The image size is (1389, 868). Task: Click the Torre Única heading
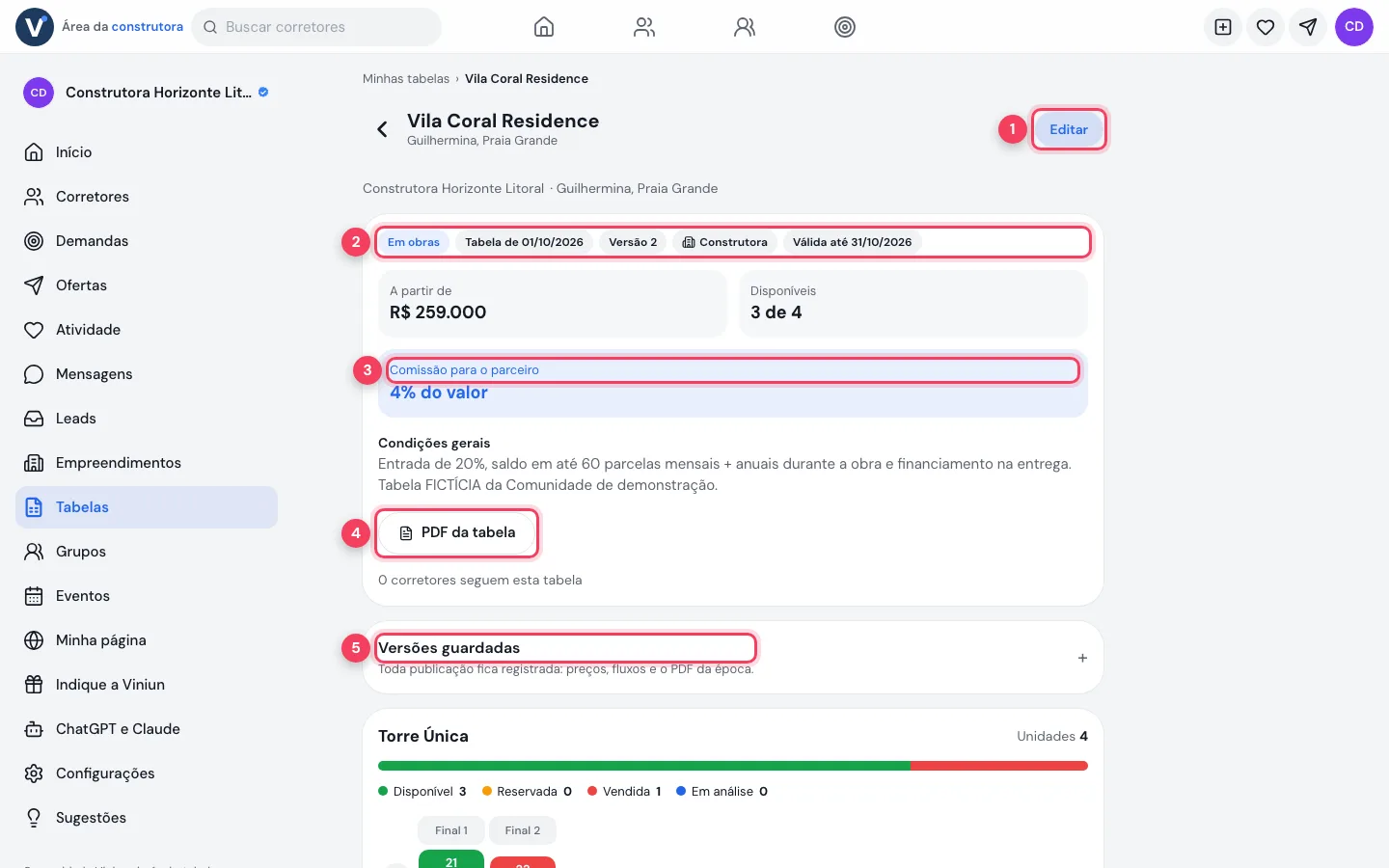point(423,736)
